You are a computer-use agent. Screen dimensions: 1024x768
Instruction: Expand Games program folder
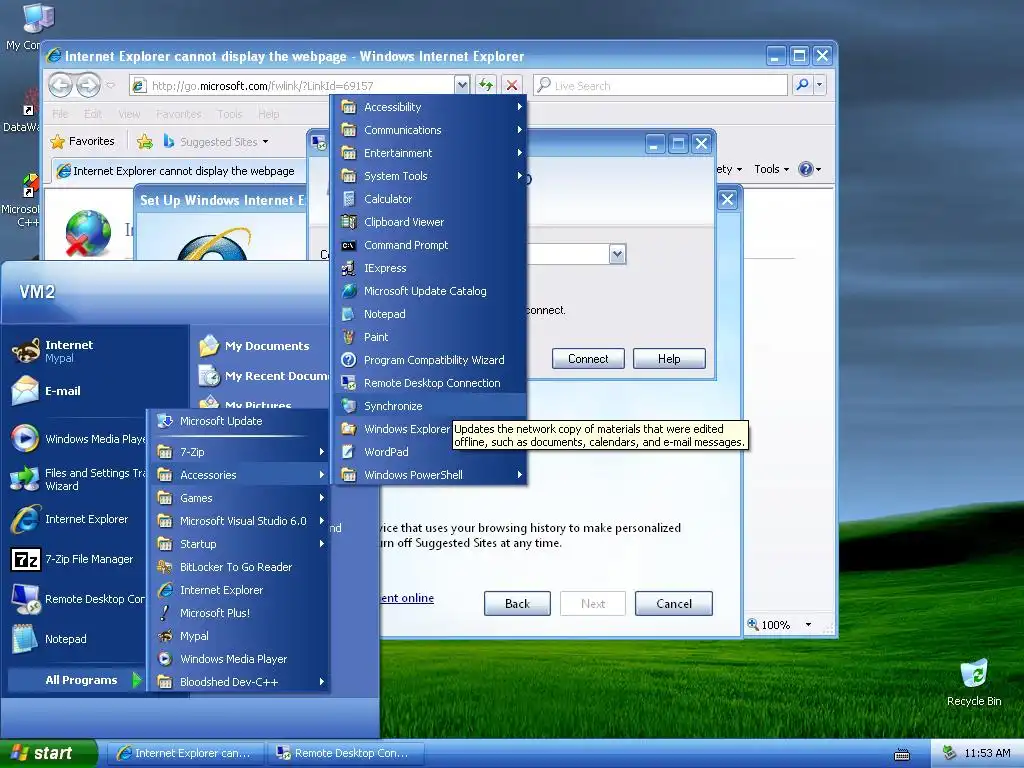click(239, 498)
